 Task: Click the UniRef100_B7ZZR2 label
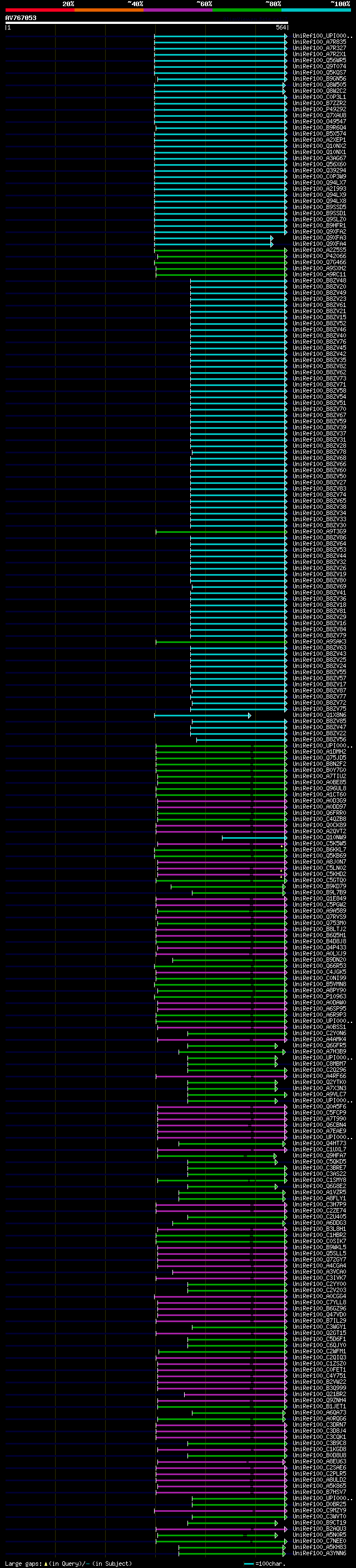pos(319,103)
